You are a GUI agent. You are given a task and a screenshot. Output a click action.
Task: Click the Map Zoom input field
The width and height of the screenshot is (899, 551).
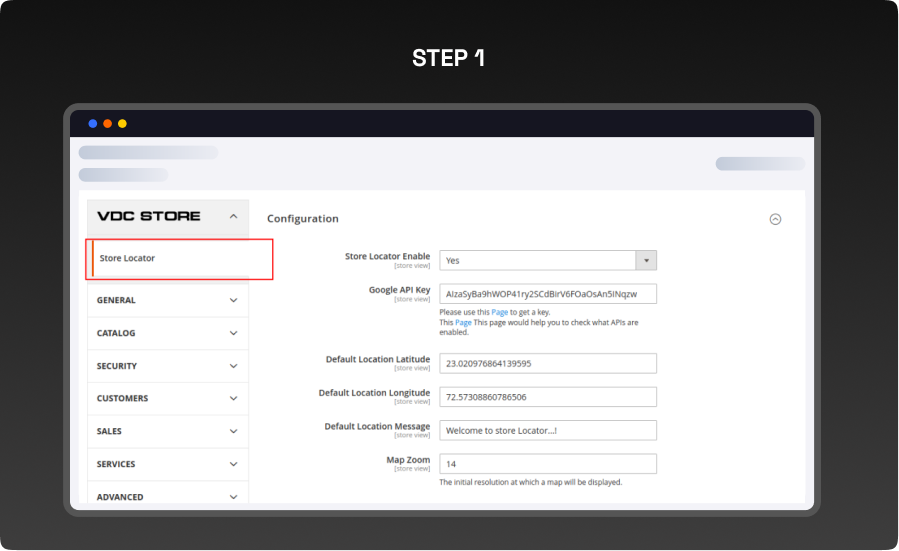[547, 464]
